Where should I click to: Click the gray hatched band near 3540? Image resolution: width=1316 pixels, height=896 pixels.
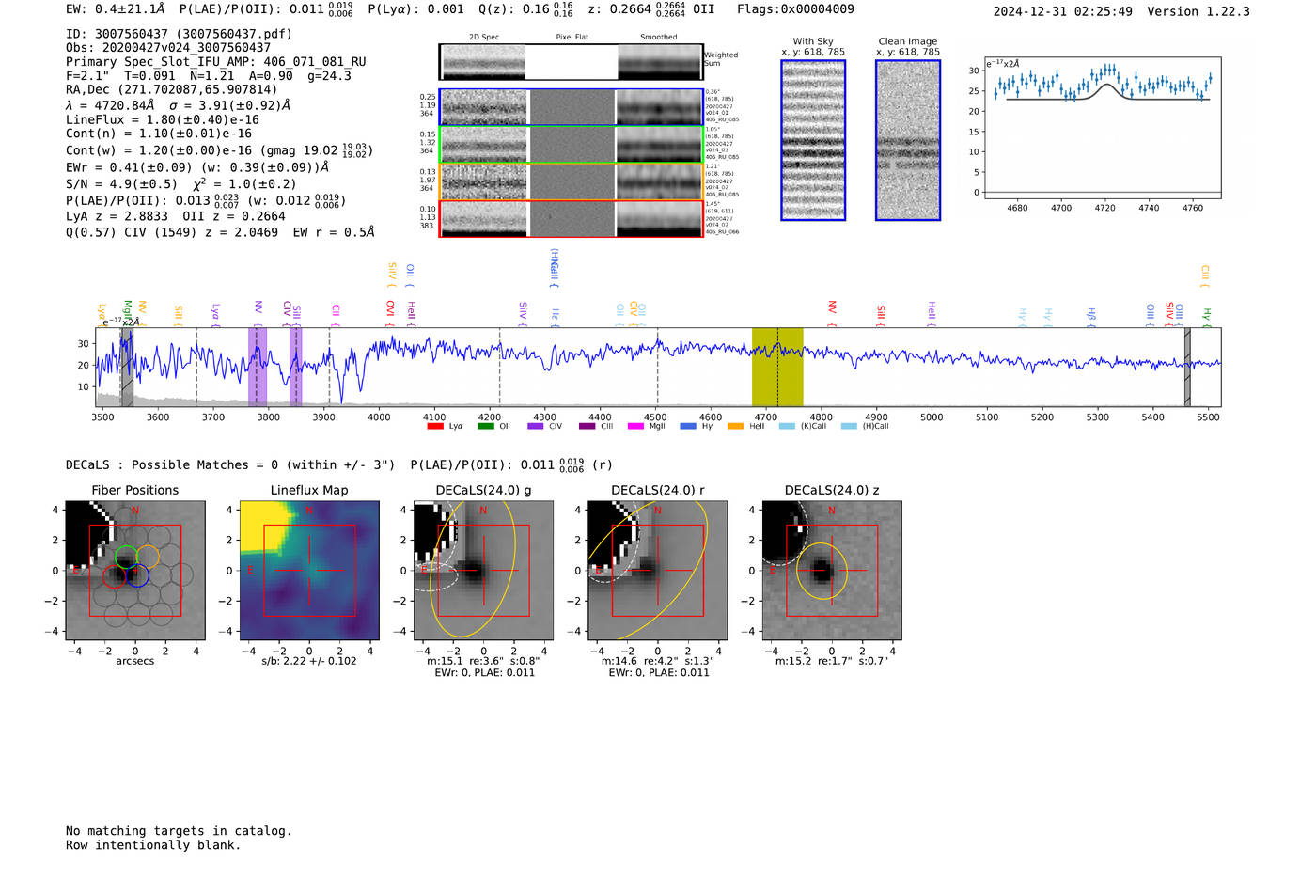click(127, 368)
